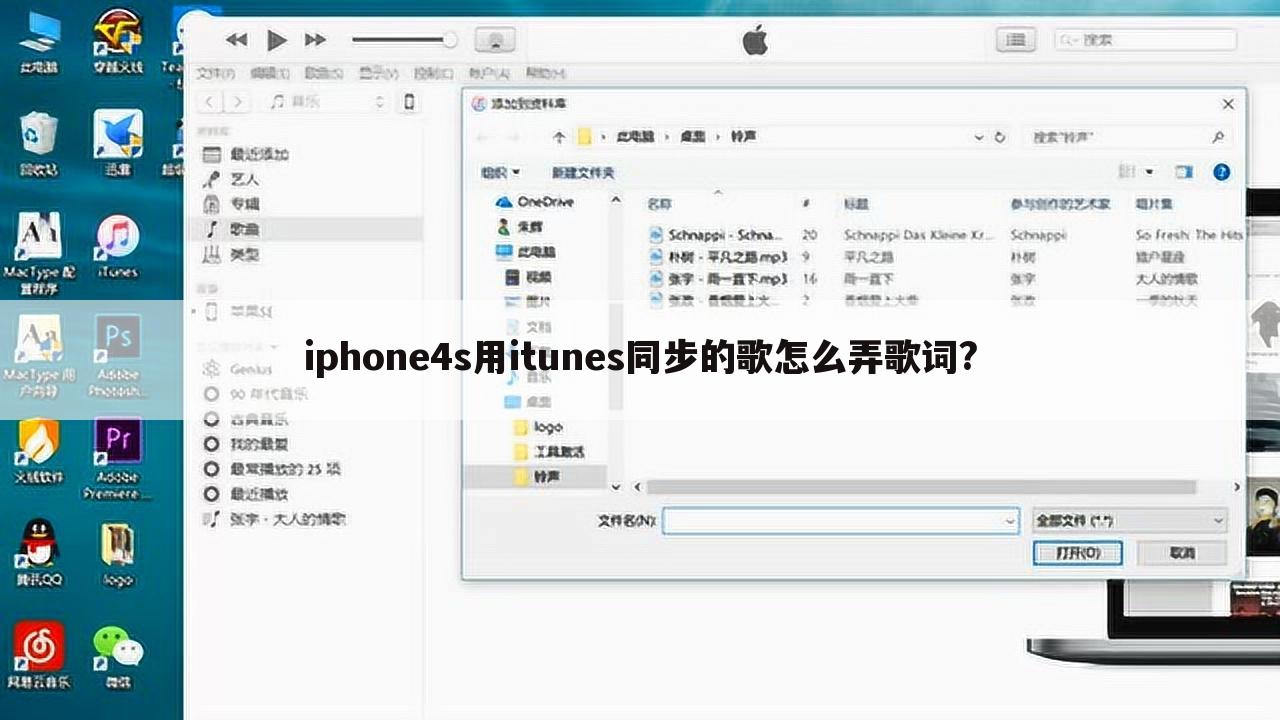Screen dimensions: 1280x720
Task: Toggle the preview pane icon in the dialog
Action: tap(1185, 172)
